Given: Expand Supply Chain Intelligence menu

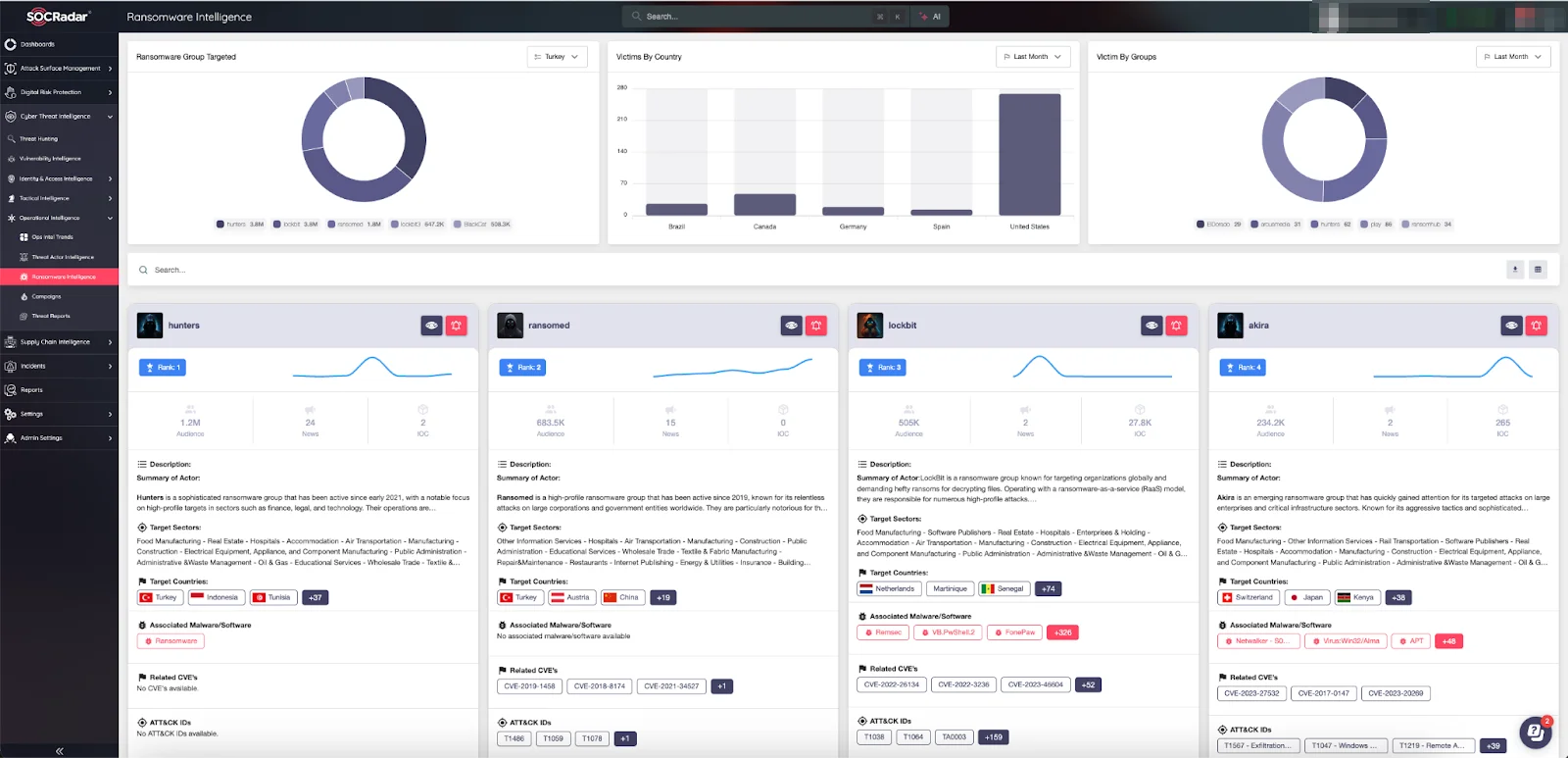Looking at the screenshot, I should 59,342.
